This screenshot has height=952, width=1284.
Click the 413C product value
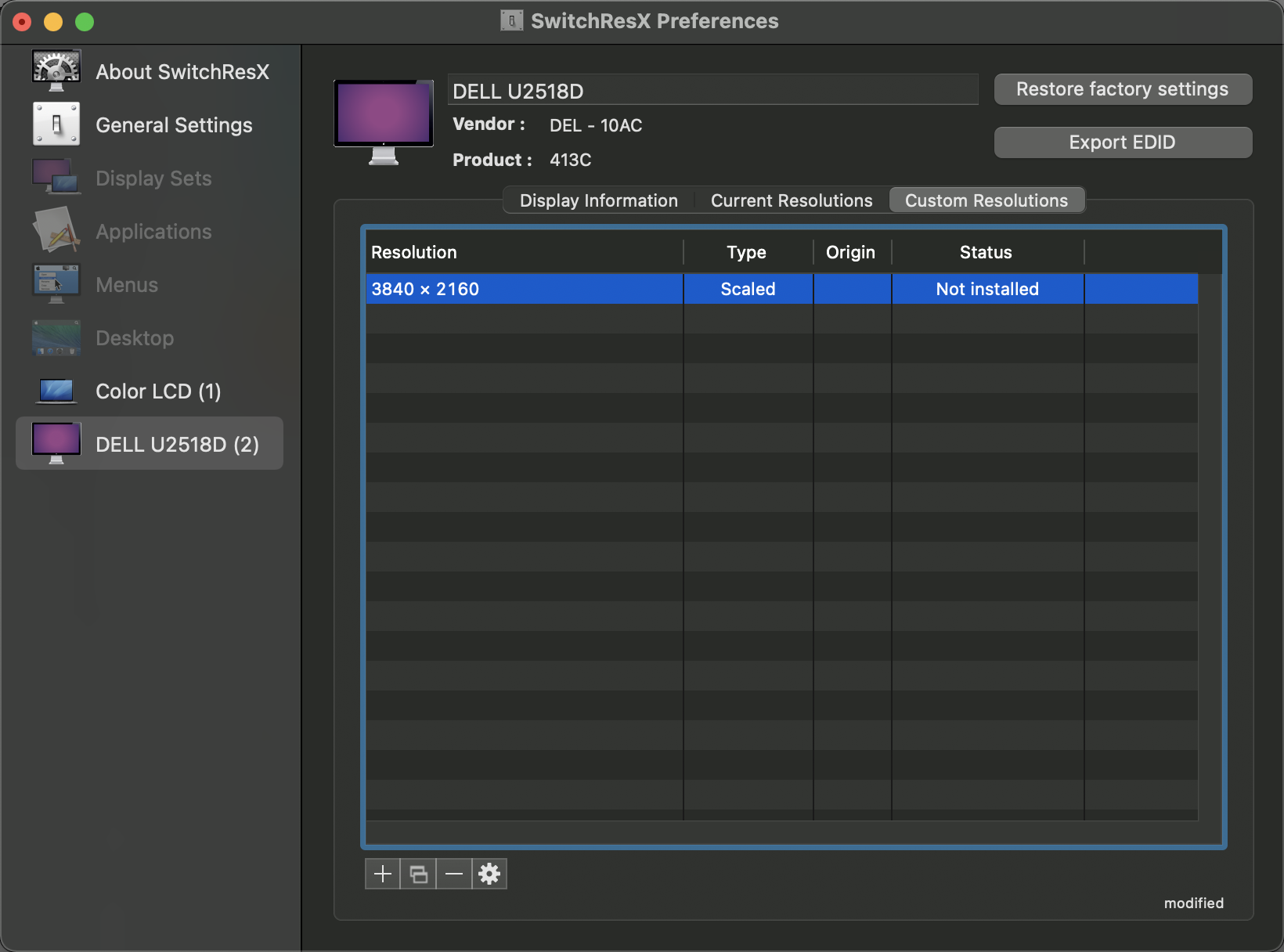pos(570,160)
